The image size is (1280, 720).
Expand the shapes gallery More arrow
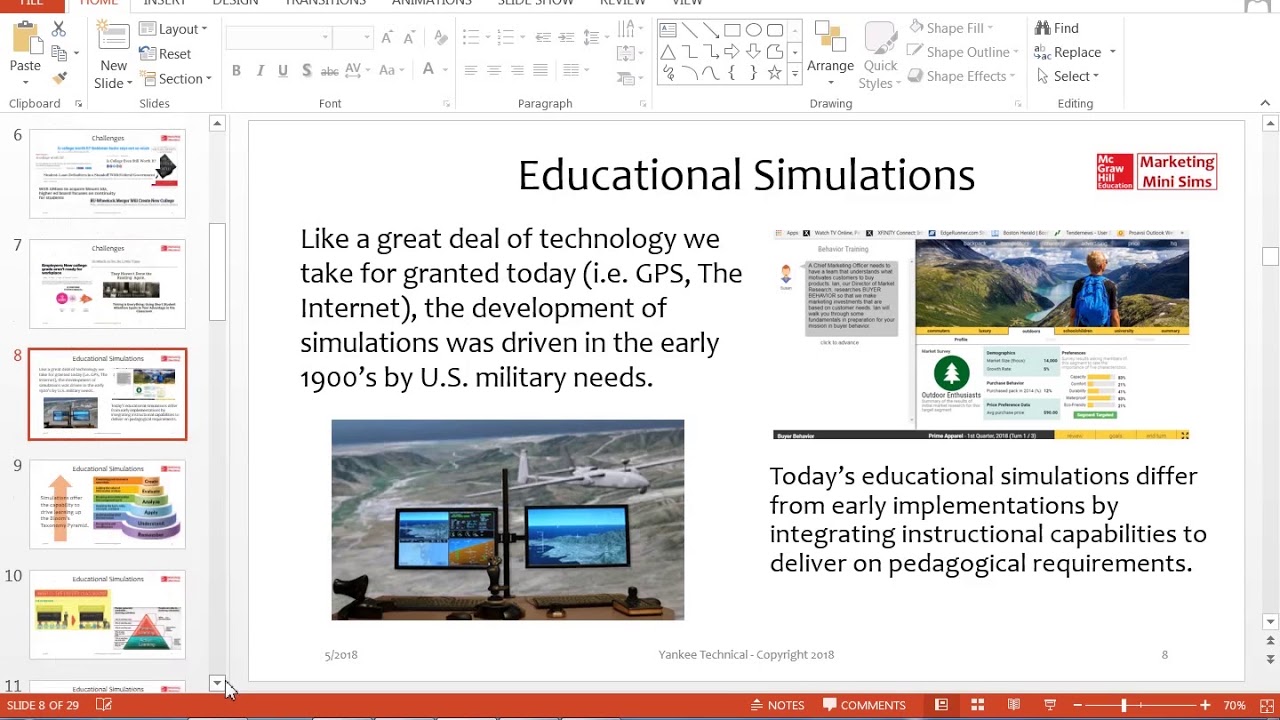point(795,74)
